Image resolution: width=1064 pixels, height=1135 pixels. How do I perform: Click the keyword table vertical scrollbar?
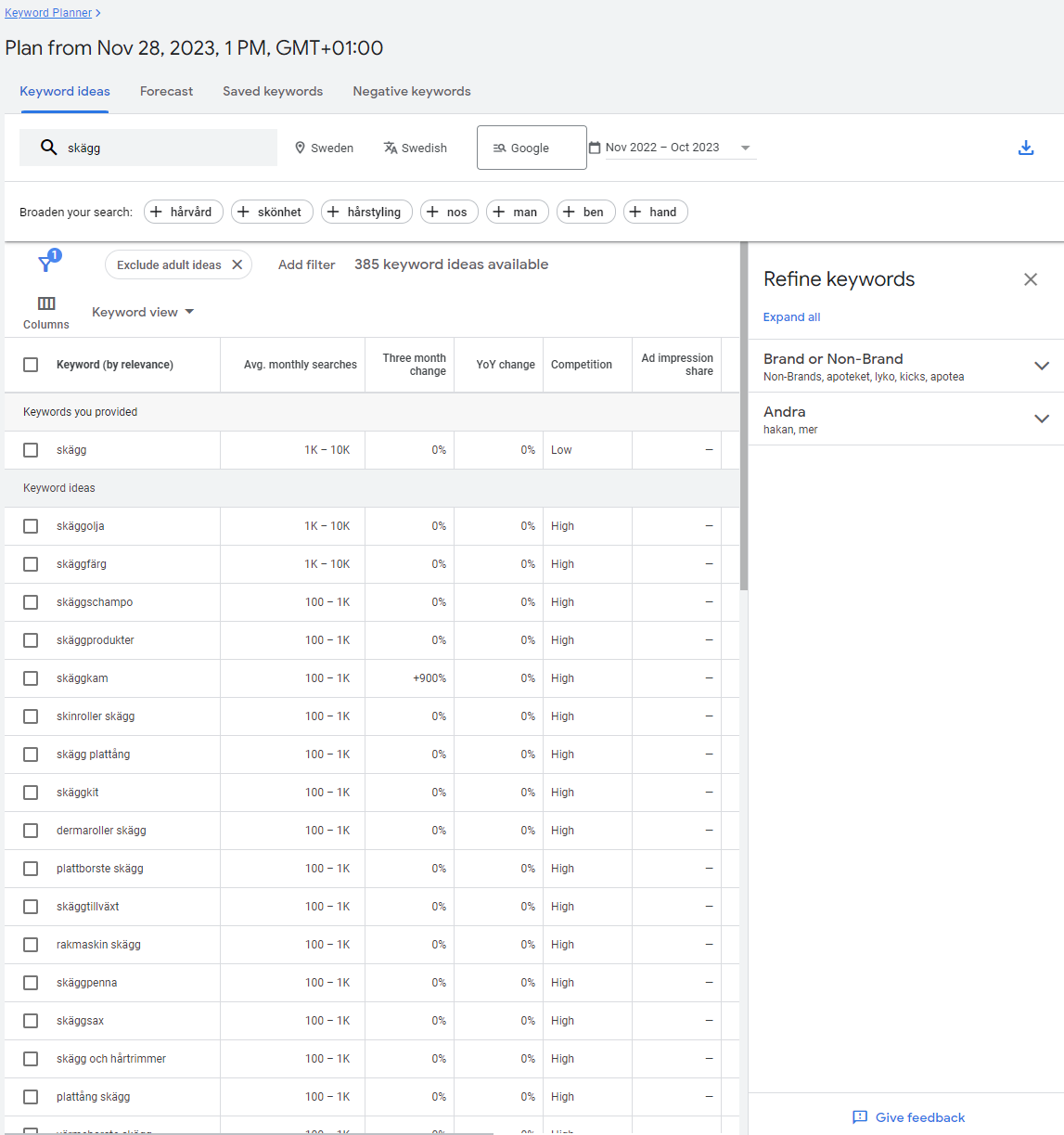click(744, 418)
